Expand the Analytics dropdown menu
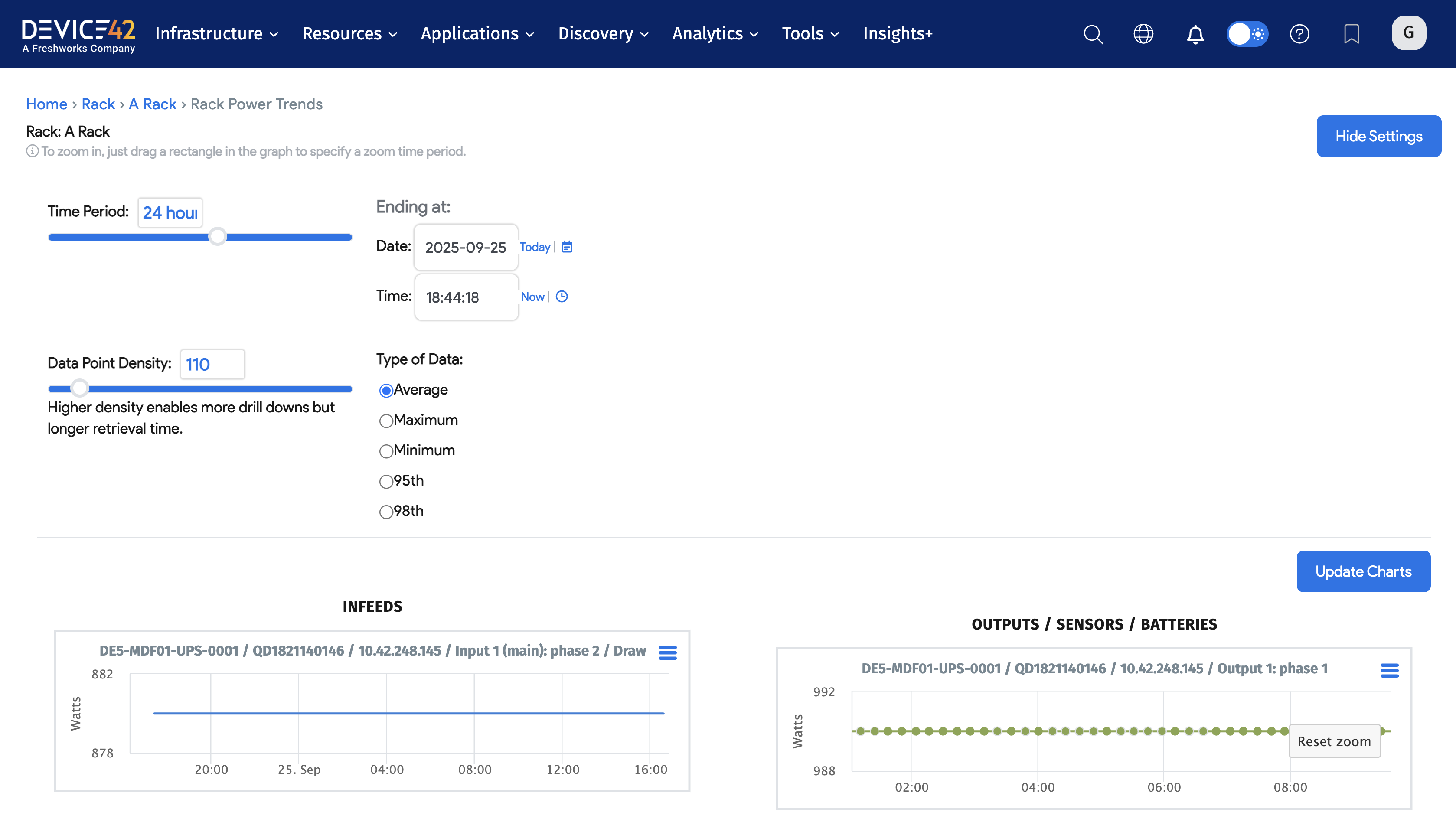The image size is (1456, 835). (x=715, y=34)
